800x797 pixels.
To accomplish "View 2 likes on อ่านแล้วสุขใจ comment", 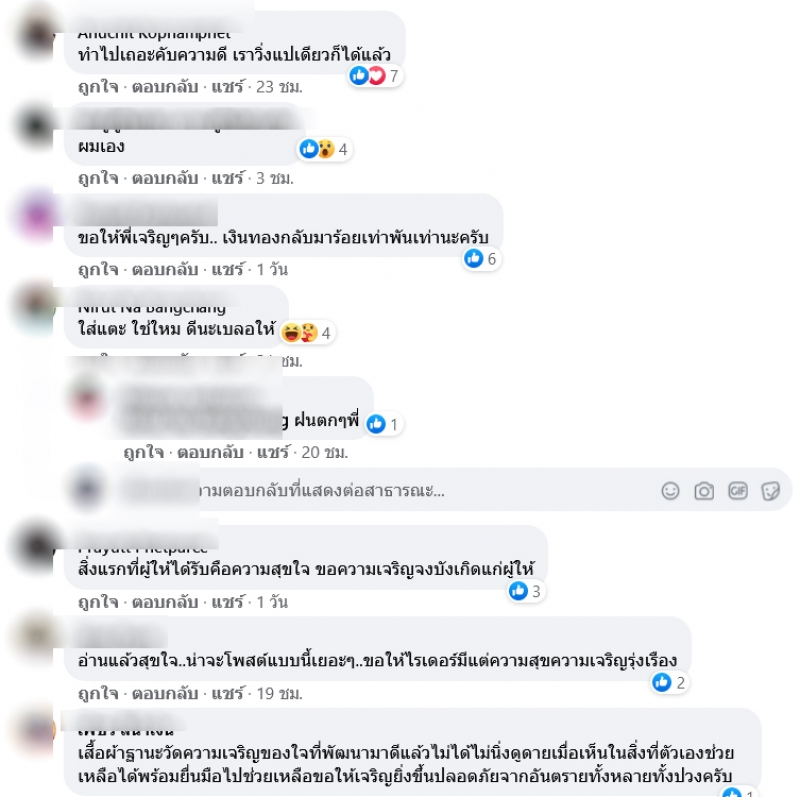I will (x=669, y=682).
